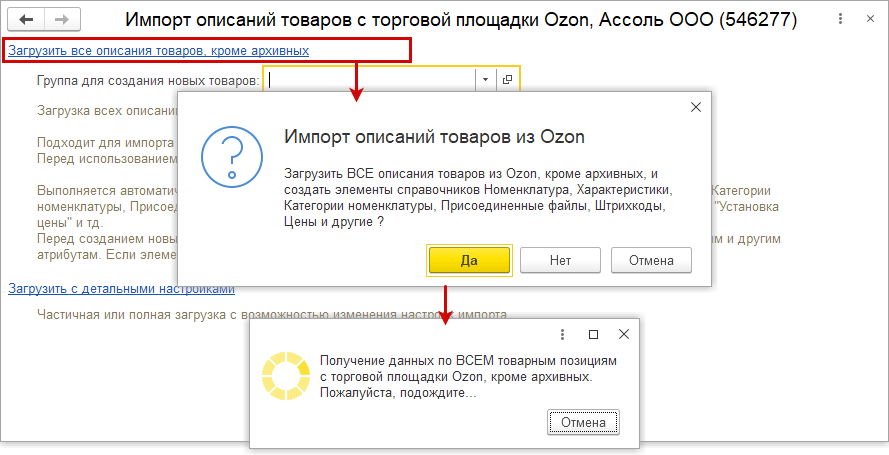Click the dialog heading 'Импорт описаний товаров из Ozon'
The width and height of the screenshot is (889, 455).
tap(434, 137)
